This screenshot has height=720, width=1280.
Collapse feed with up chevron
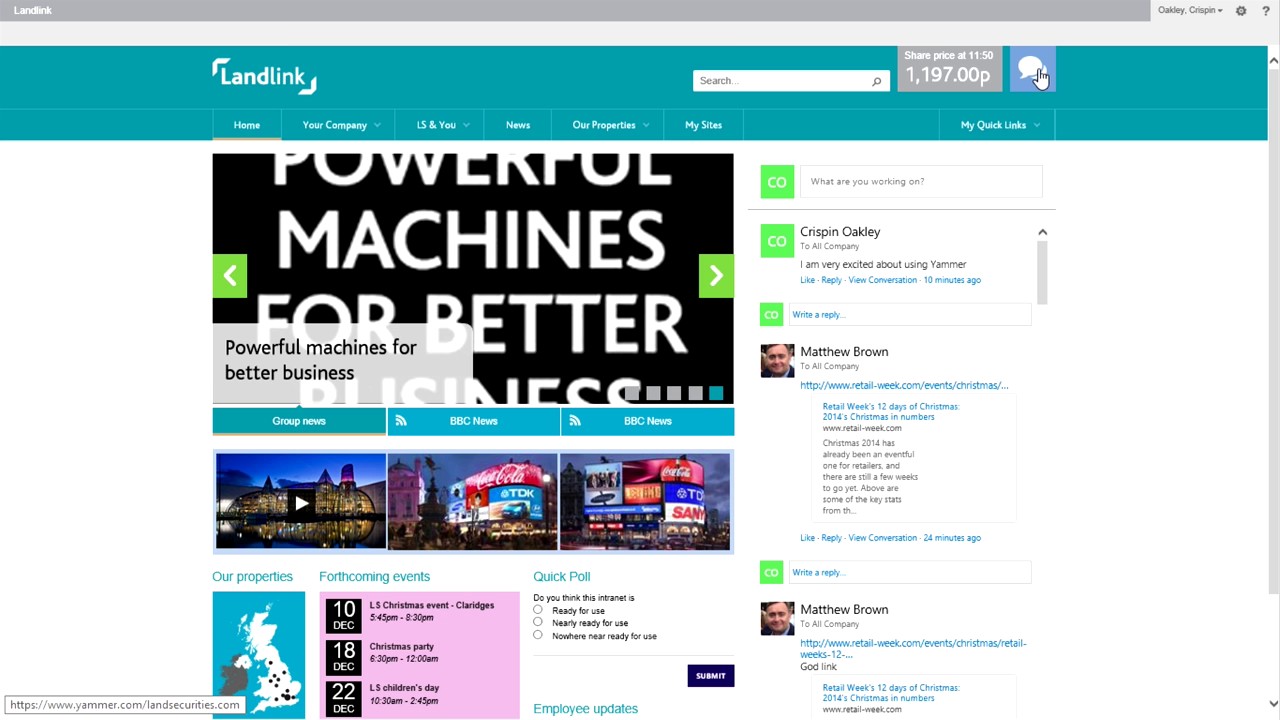click(1042, 232)
